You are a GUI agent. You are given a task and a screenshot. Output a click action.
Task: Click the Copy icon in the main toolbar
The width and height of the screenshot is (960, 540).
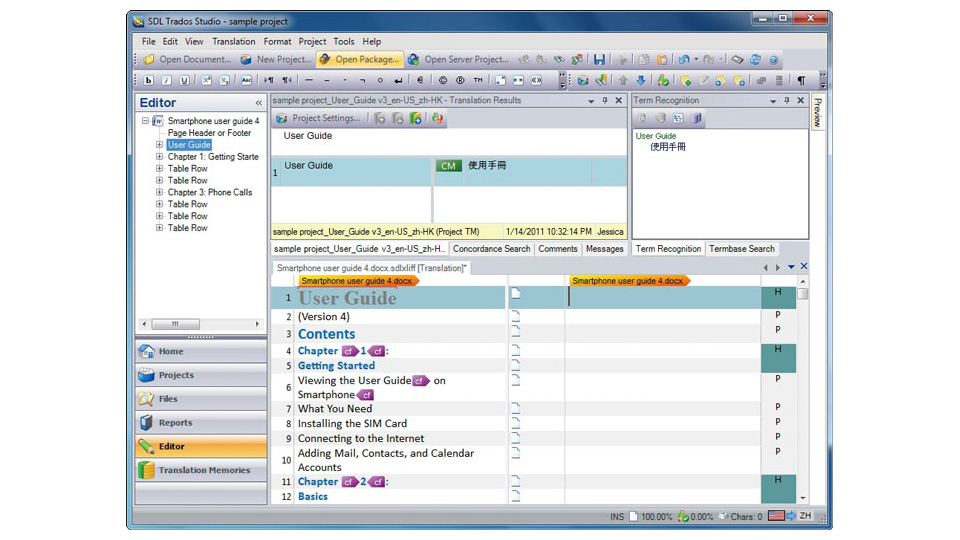(x=644, y=59)
